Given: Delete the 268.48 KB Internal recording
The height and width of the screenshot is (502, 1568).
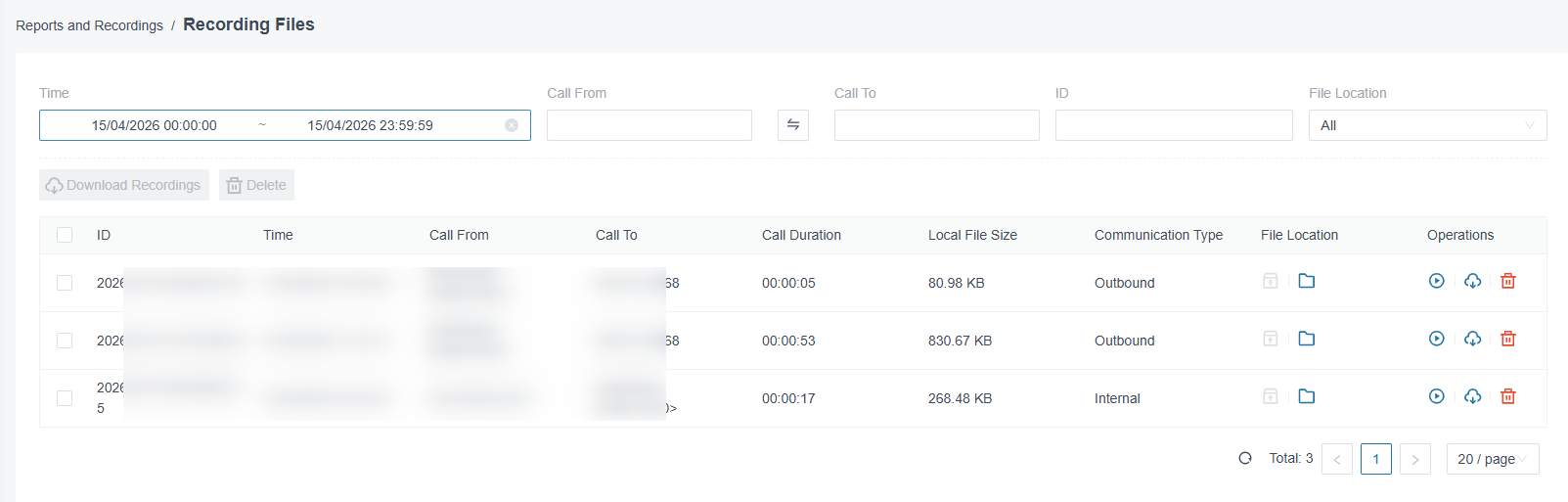Looking at the screenshot, I should (1508, 396).
